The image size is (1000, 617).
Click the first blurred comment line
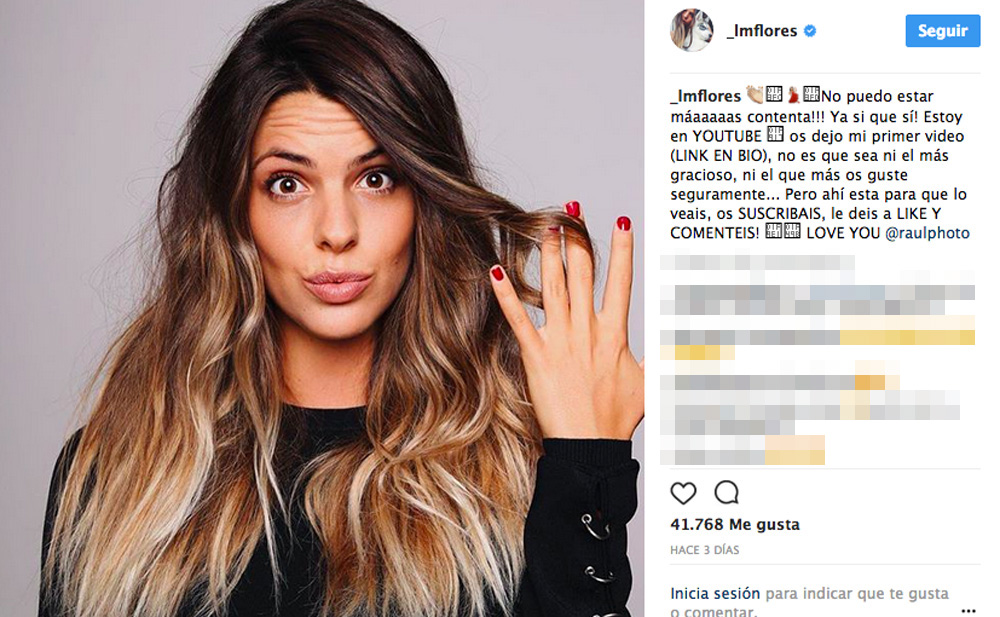(x=757, y=262)
